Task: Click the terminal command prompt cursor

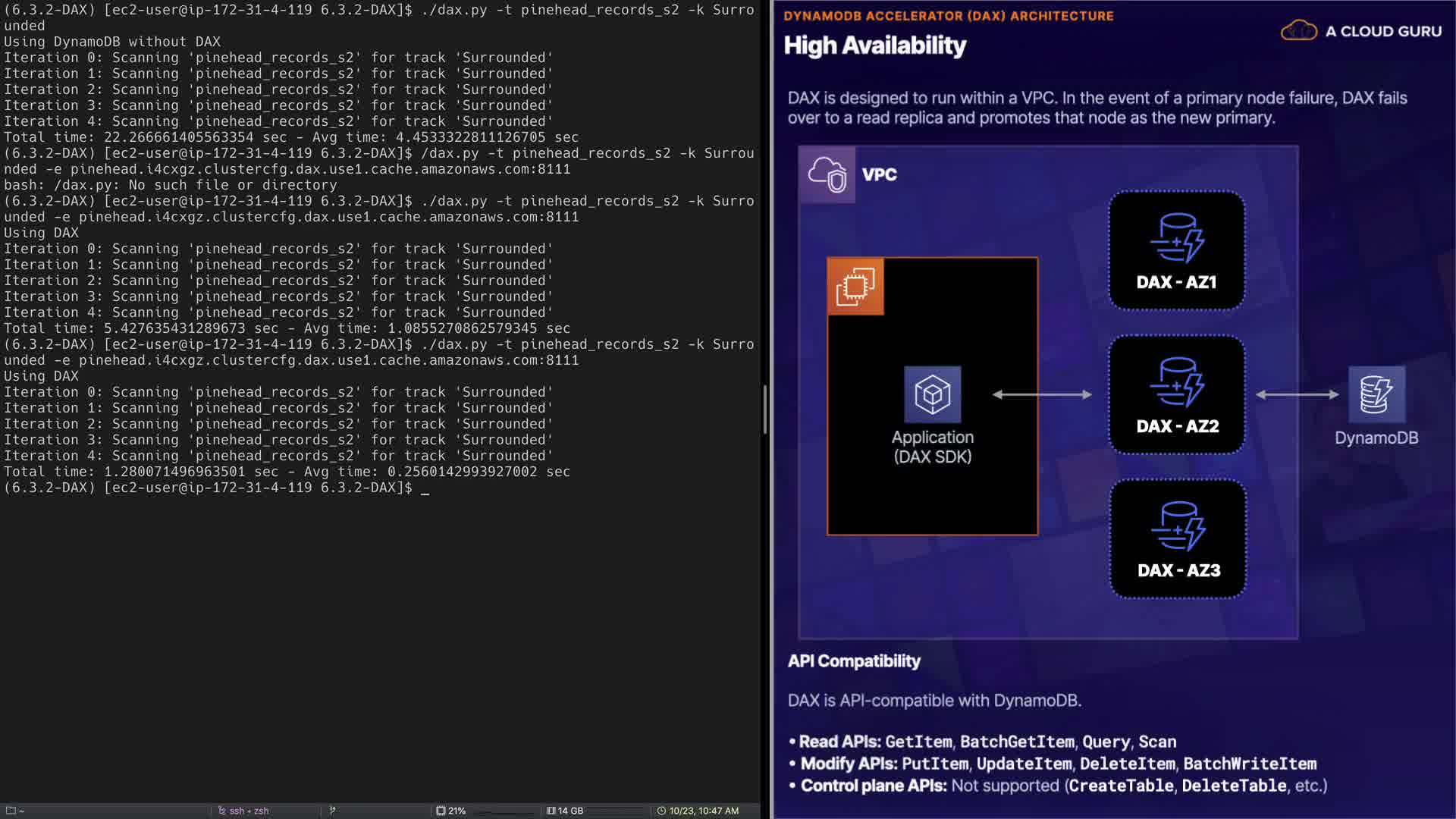Action: coord(425,488)
